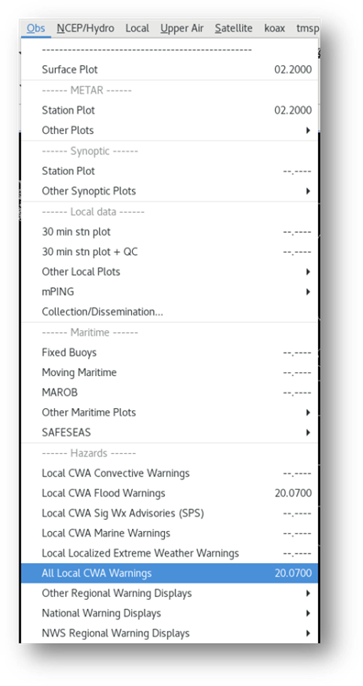Viewport: 363px width, 686px height.
Task: Expand the mPING submenu
Action: click(x=169, y=292)
